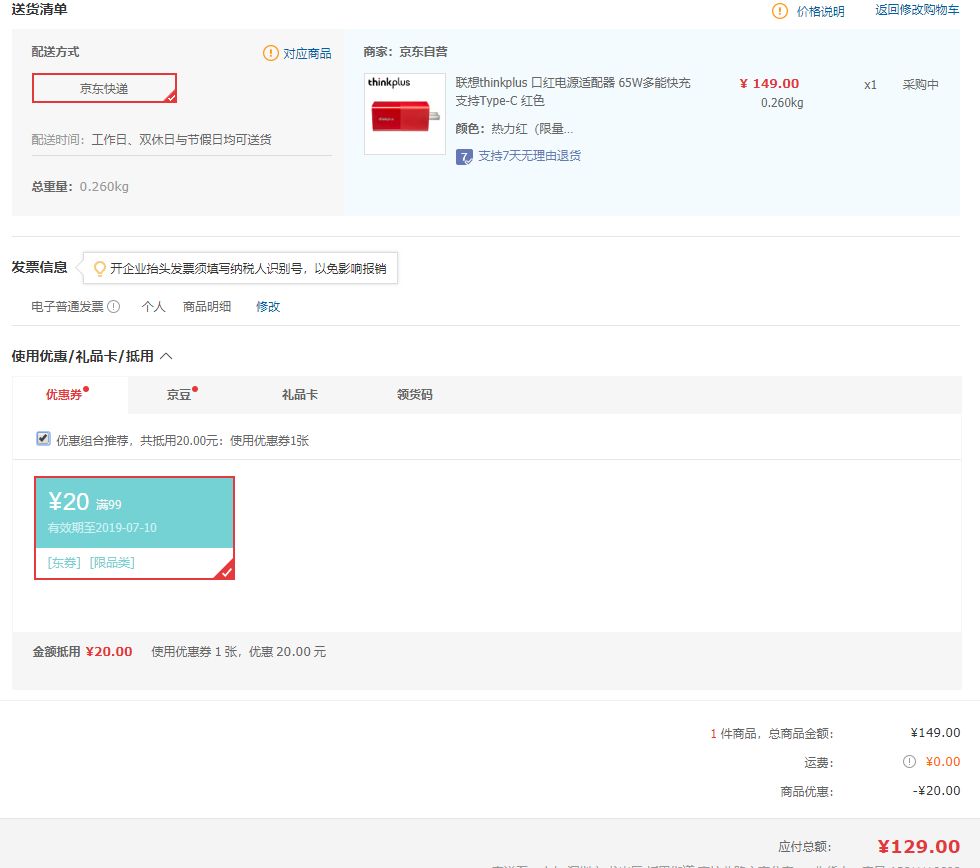Go back via 返回修改购物车 link
The width and height of the screenshot is (980, 868).
point(917,10)
